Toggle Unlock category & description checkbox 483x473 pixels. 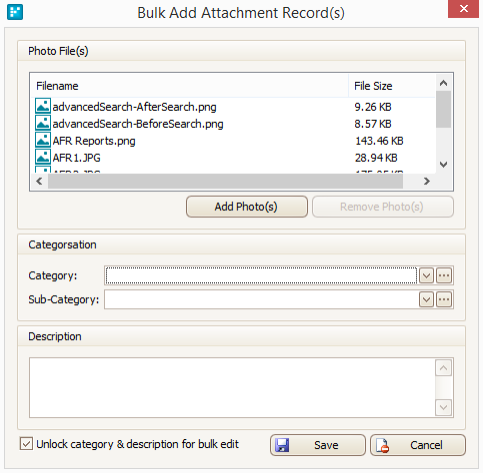[x=26, y=444]
